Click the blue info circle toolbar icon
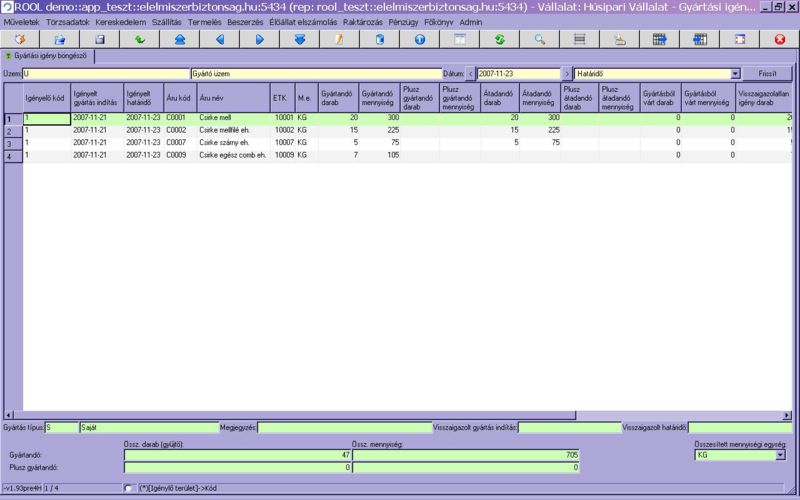Screen dimensions: 800x500 (x=419, y=39)
